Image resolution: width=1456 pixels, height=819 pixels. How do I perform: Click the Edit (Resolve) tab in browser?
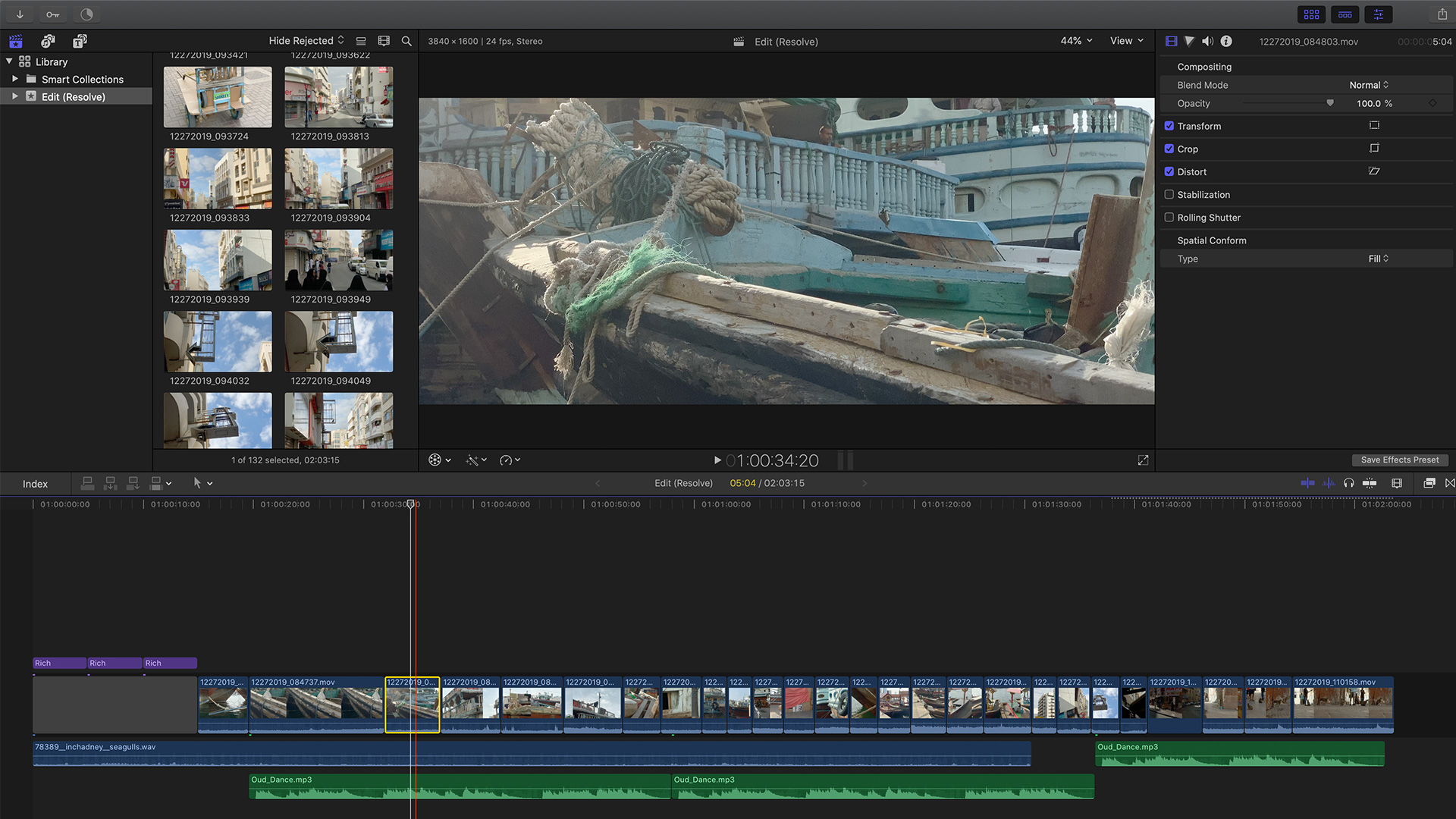(x=73, y=96)
